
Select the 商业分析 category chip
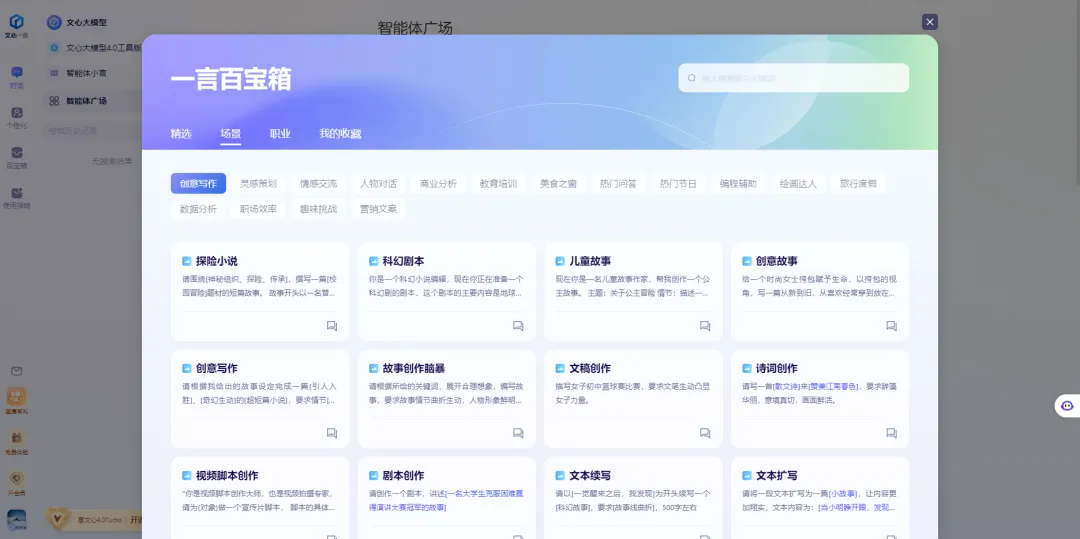click(x=438, y=184)
